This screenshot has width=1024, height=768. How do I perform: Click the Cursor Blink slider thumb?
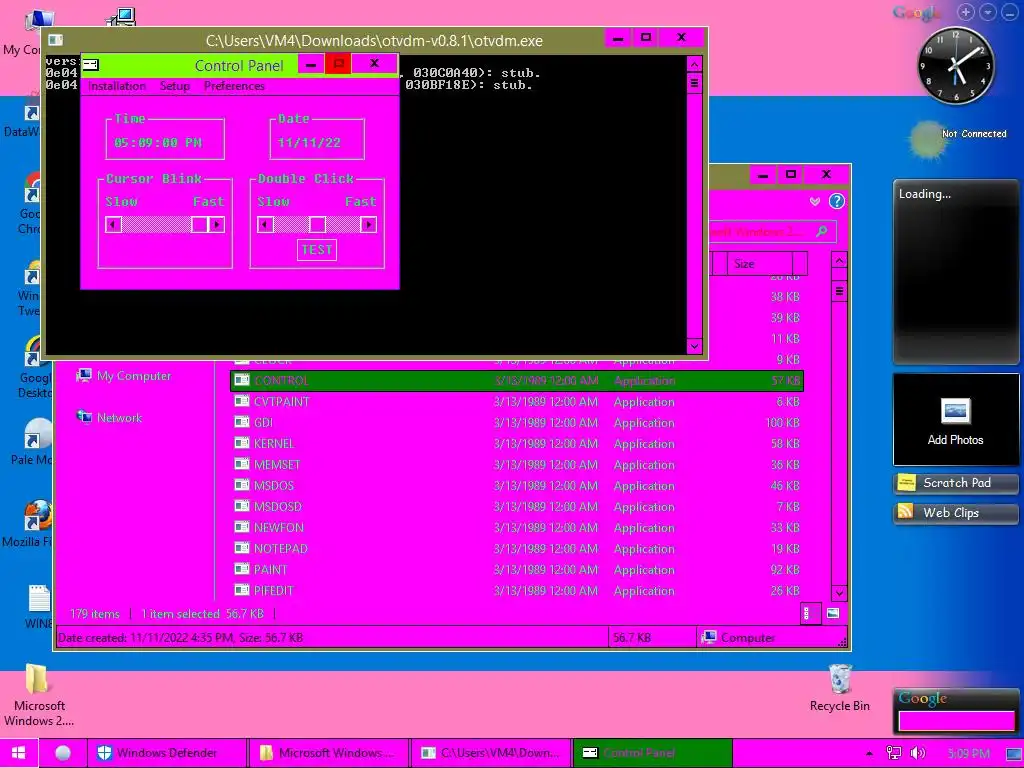[199, 225]
